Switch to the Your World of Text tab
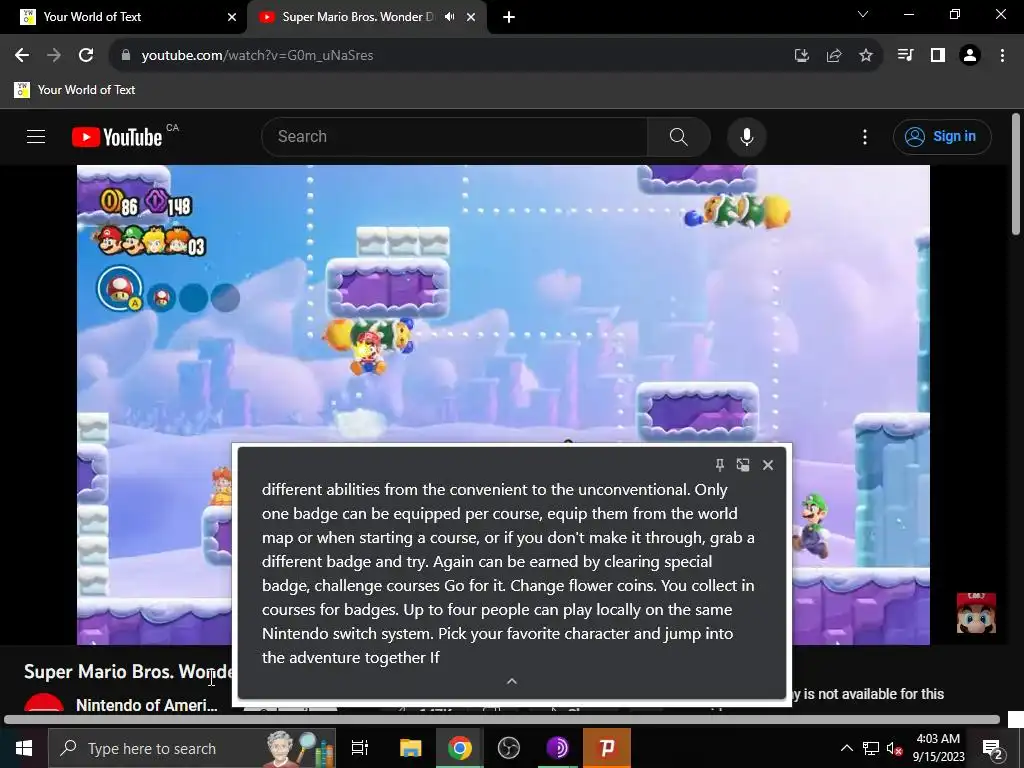Viewport: 1024px width, 768px height. coord(123,17)
